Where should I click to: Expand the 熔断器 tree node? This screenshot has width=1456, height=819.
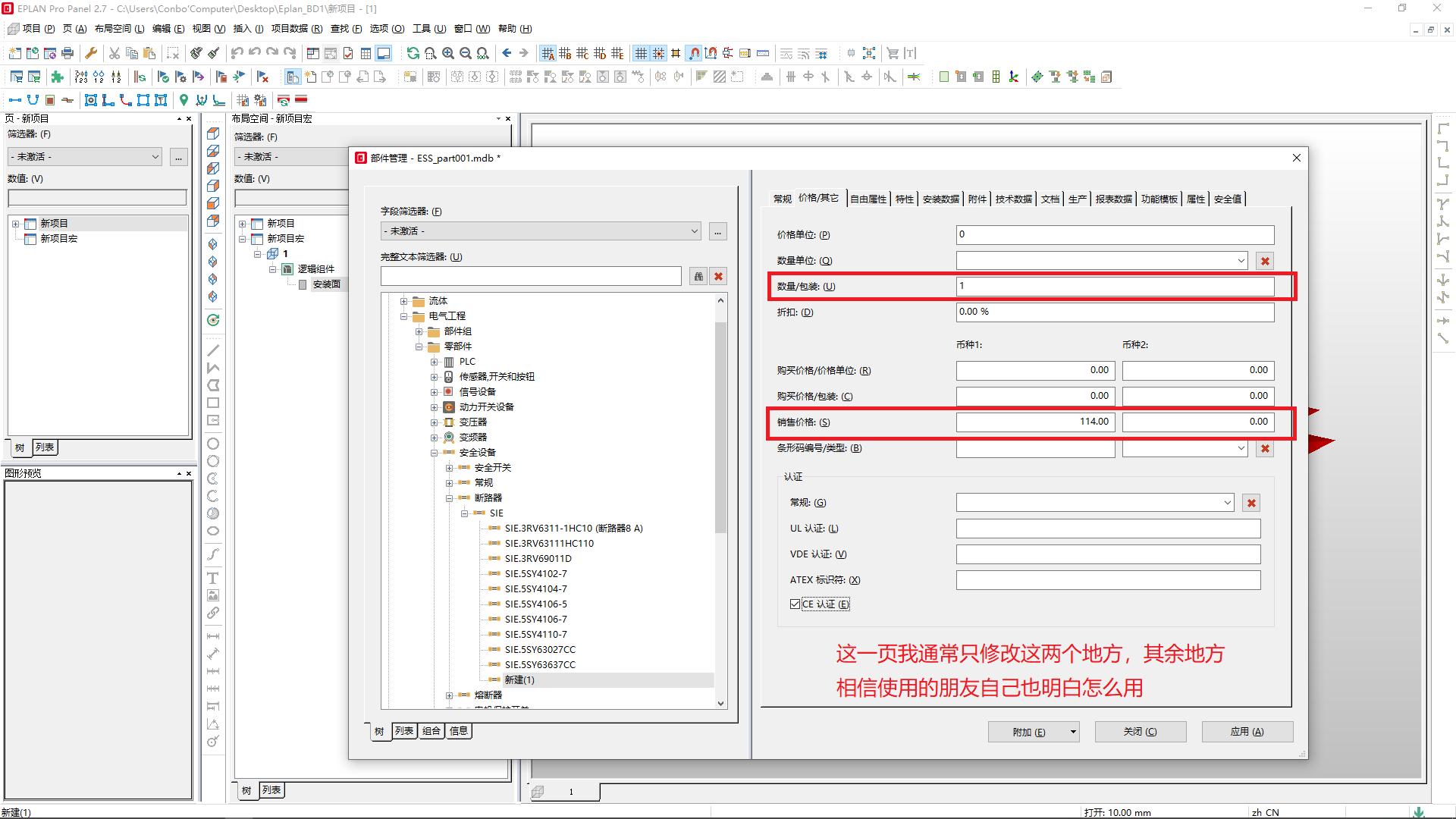pyautogui.click(x=449, y=695)
